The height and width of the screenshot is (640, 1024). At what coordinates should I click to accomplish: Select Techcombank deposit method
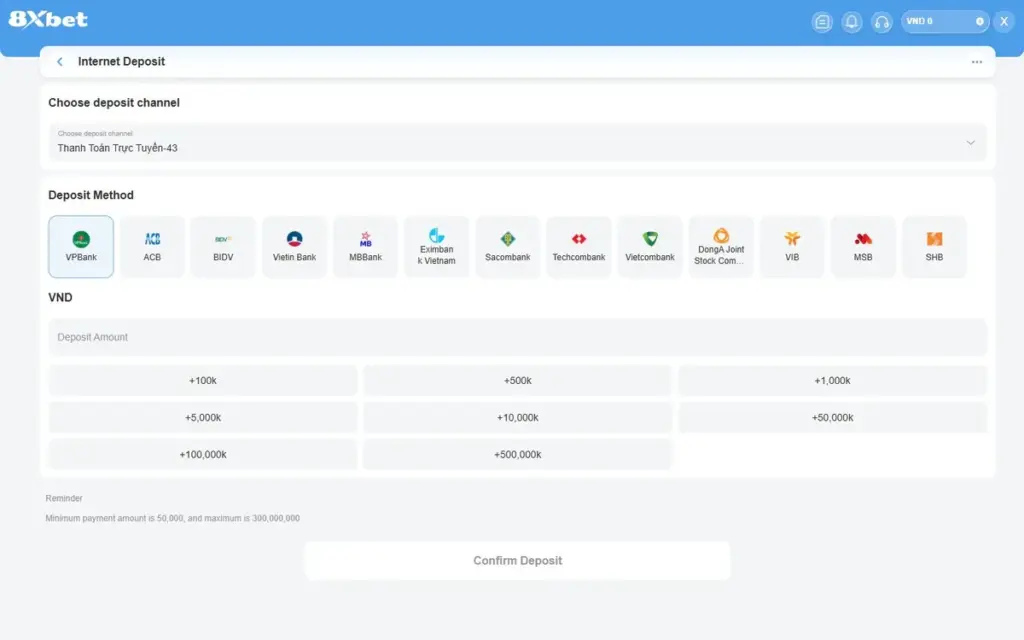(579, 247)
